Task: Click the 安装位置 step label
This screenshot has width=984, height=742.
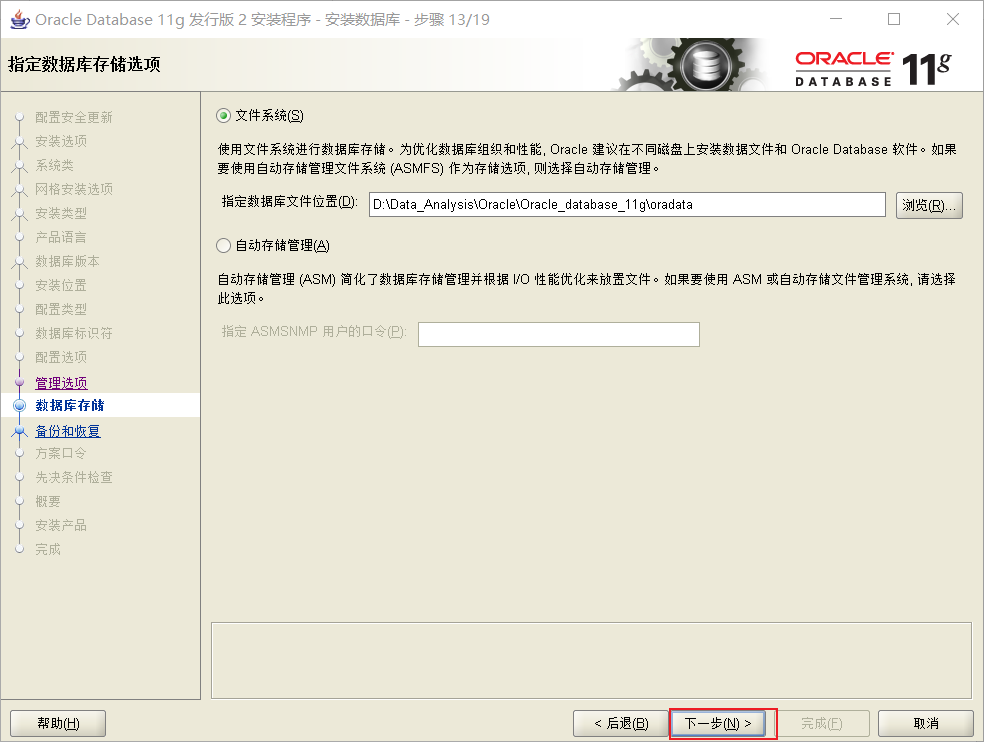Action: [x=60, y=285]
